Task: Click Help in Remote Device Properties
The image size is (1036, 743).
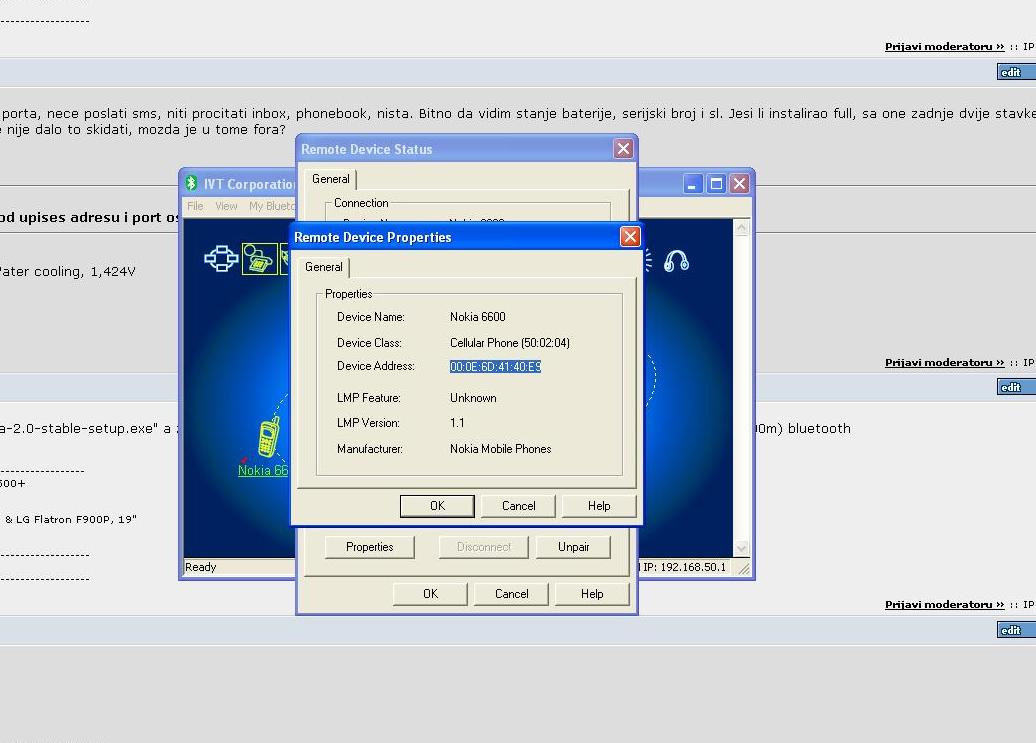Action: [599, 506]
